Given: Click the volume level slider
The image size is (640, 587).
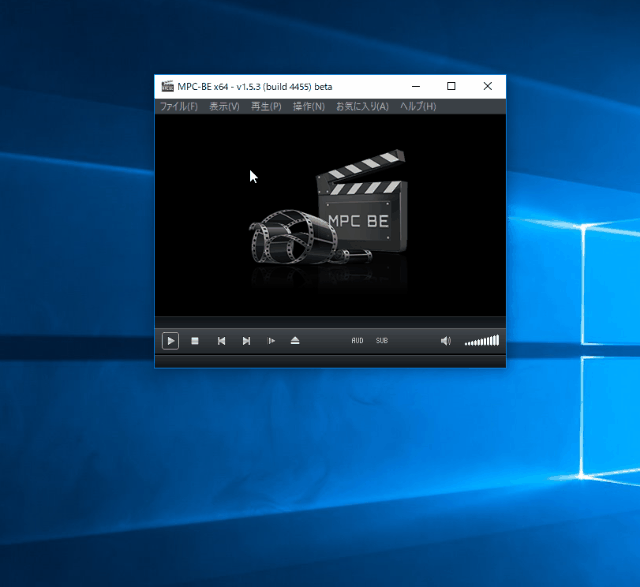Looking at the screenshot, I should click(x=482, y=340).
